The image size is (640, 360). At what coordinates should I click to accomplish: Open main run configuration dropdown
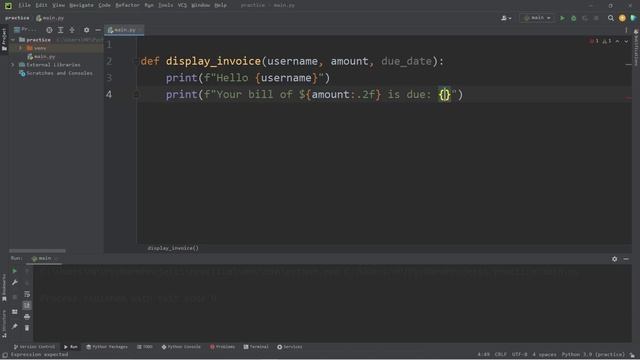(537, 18)
